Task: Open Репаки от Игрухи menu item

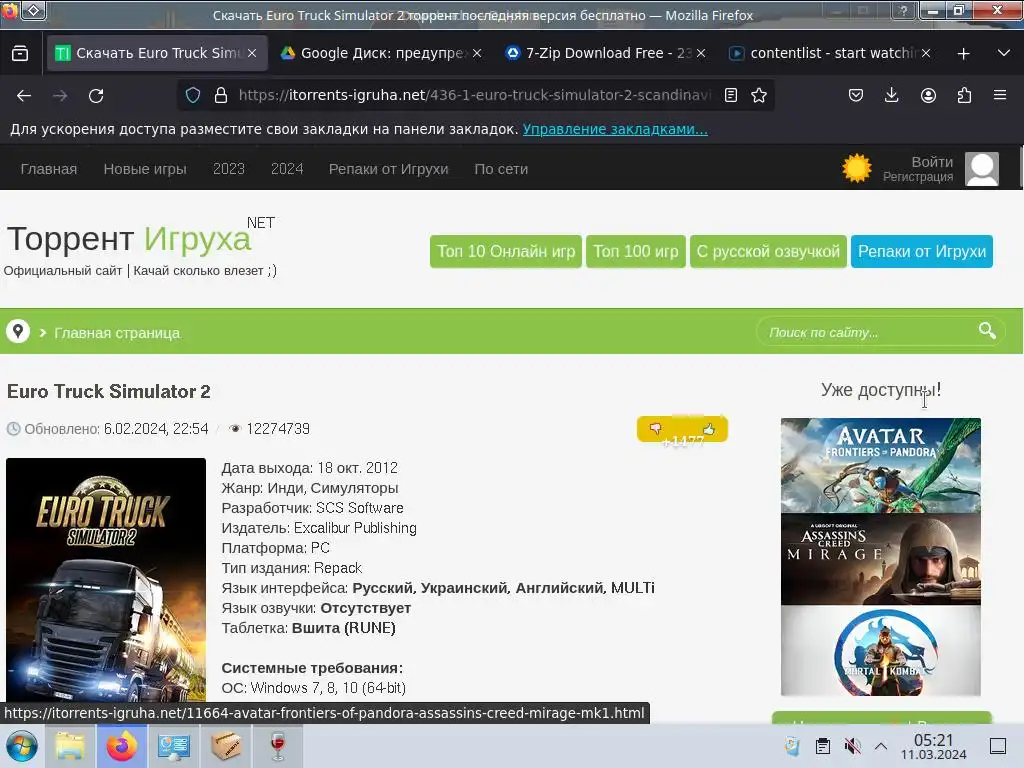Action: (x=389, y=168)
